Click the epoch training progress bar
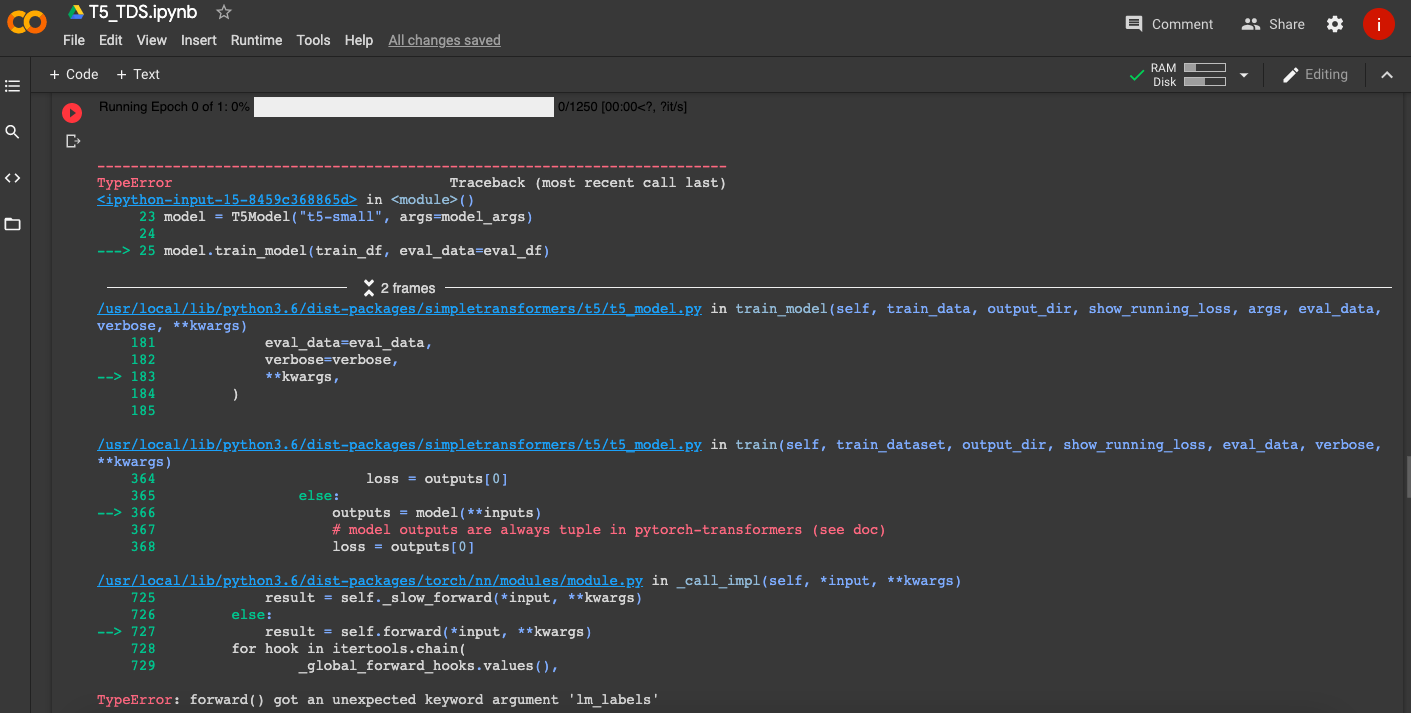 tap(403, 106)
